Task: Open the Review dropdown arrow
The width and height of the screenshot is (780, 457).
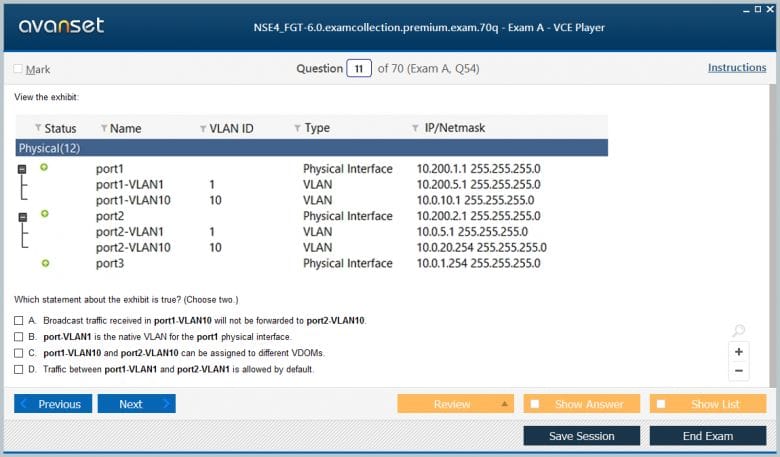Action: (505, 404)
